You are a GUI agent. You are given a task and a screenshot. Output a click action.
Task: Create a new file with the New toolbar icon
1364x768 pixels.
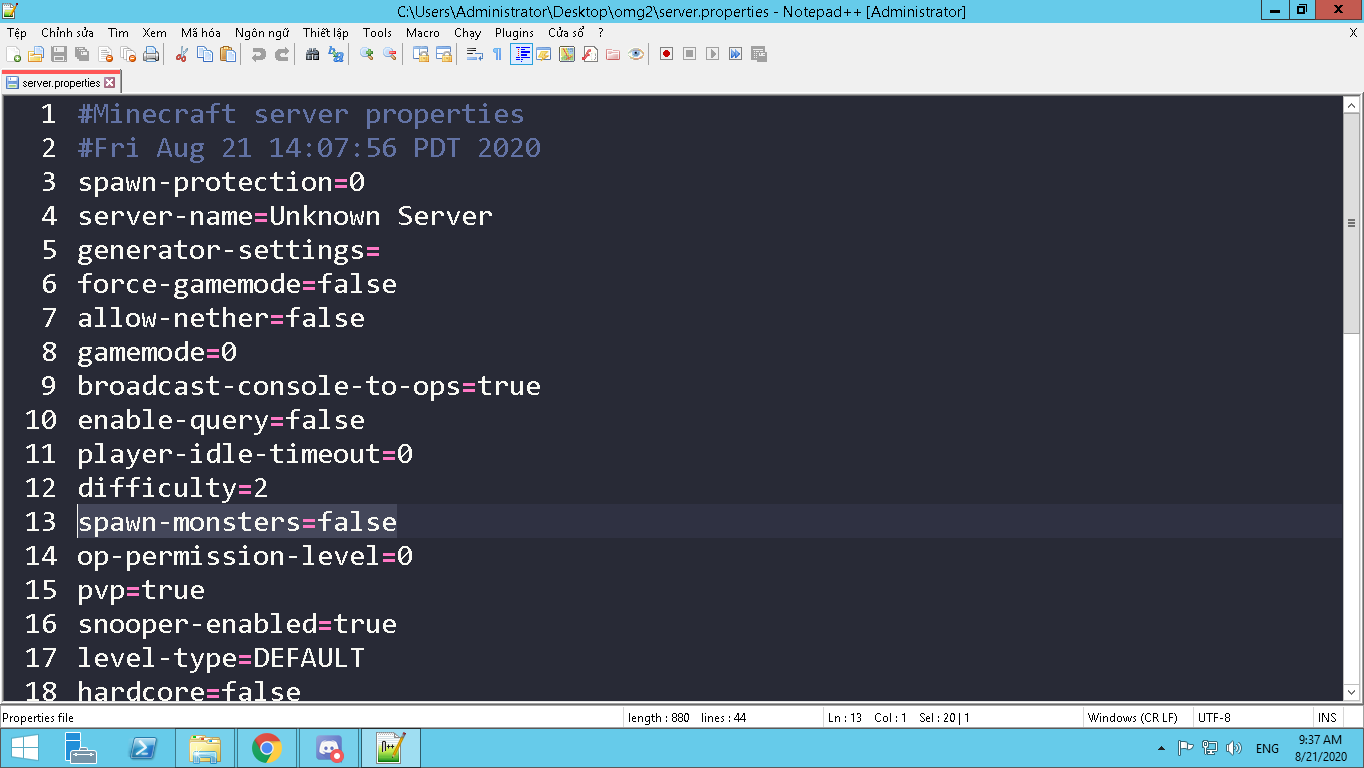[x=14, y=54]
